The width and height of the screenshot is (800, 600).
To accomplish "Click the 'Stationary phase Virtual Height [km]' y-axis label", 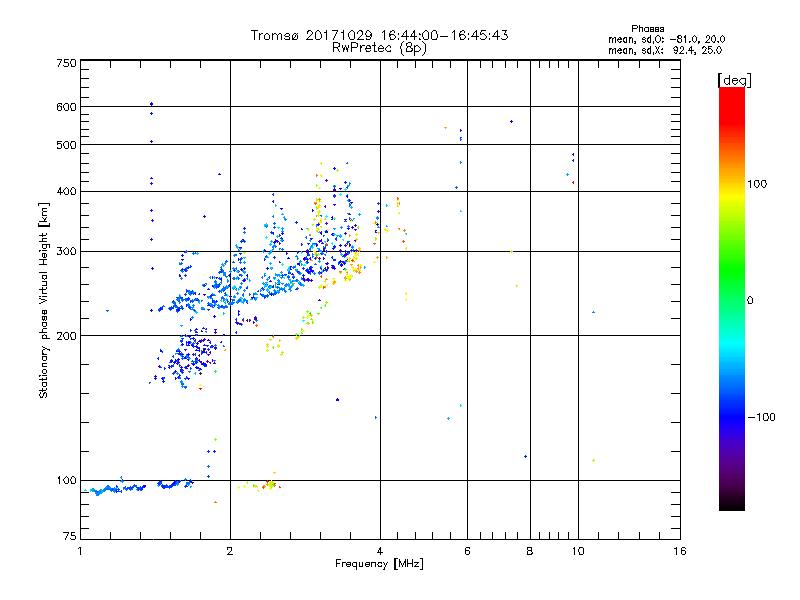I will 43,300.
